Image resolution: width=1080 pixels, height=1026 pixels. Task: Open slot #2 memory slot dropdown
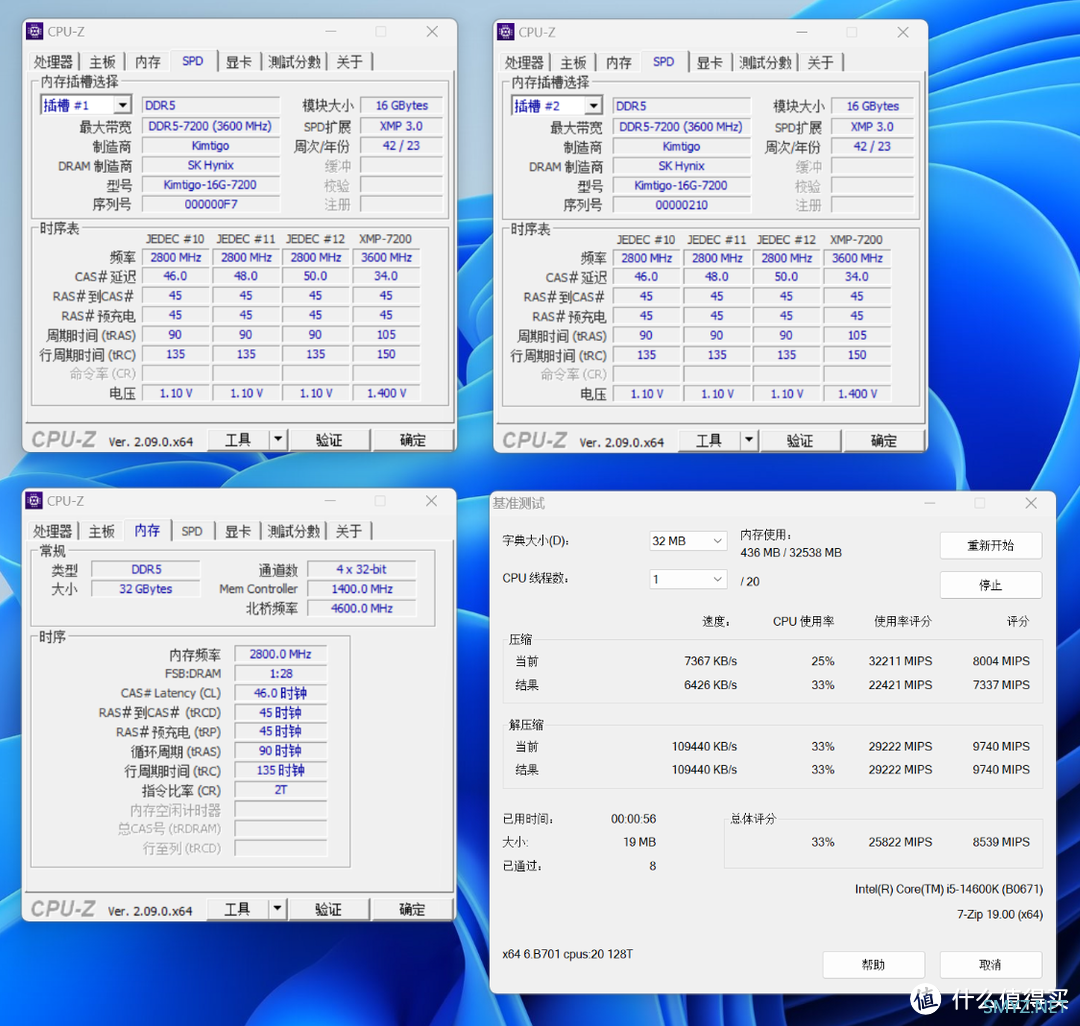click(593, 106)
